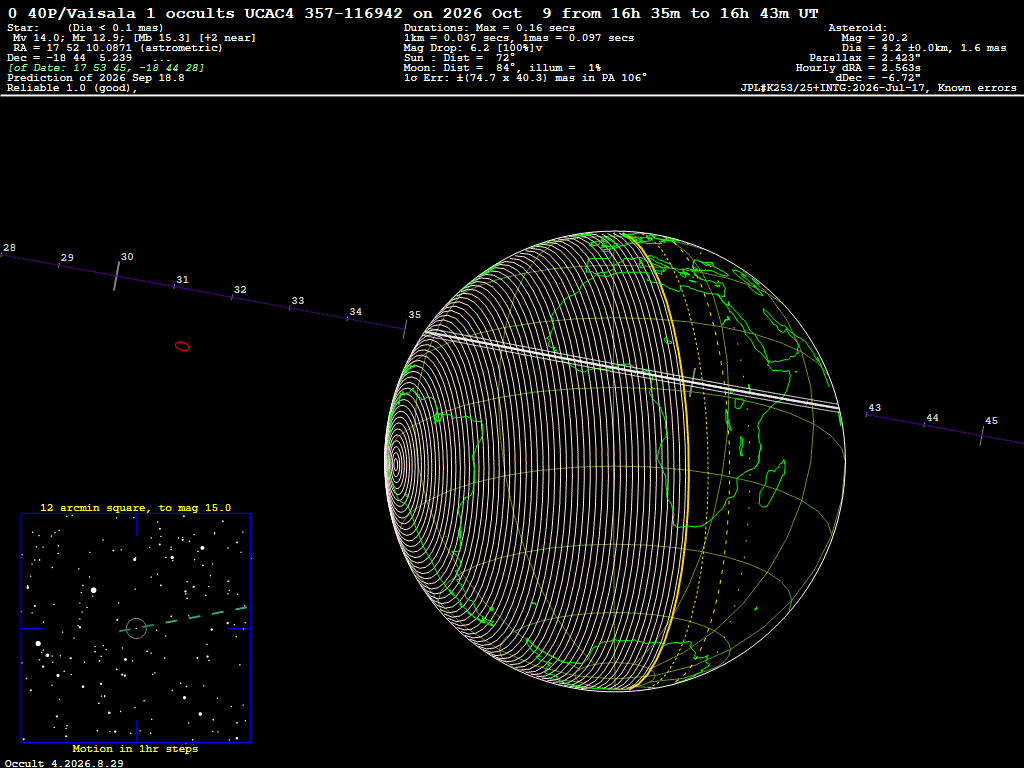The height and width of the screenshot is (768, 1024).
Task: Click the green dashed asteroid motion line
Action: coord(184,619)
